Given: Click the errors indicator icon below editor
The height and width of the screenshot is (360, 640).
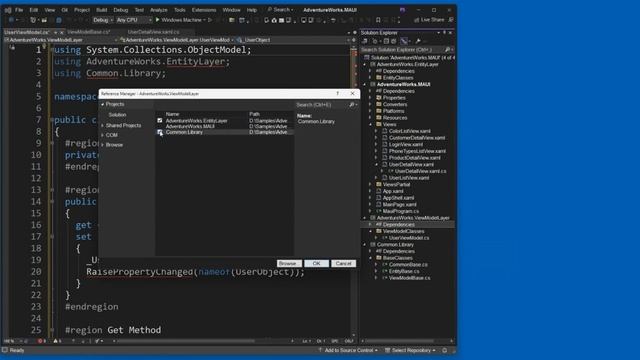Looking at the screenshot, I should click(41, 341).
